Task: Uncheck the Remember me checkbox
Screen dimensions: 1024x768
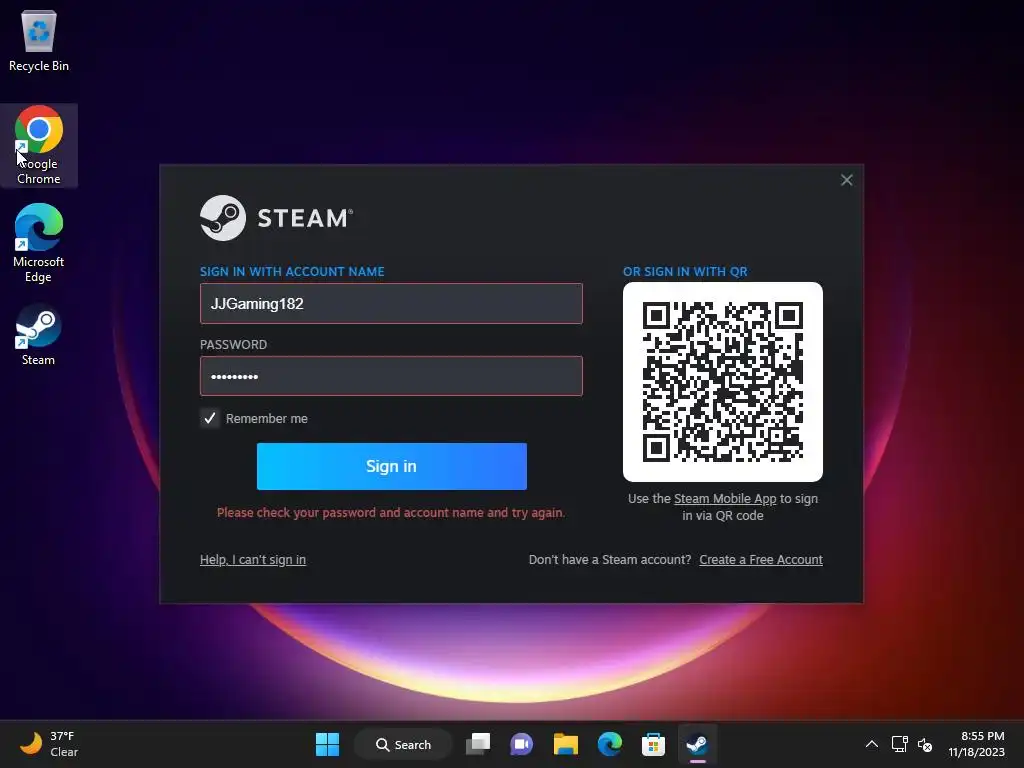Action: [x=210, y=419]
